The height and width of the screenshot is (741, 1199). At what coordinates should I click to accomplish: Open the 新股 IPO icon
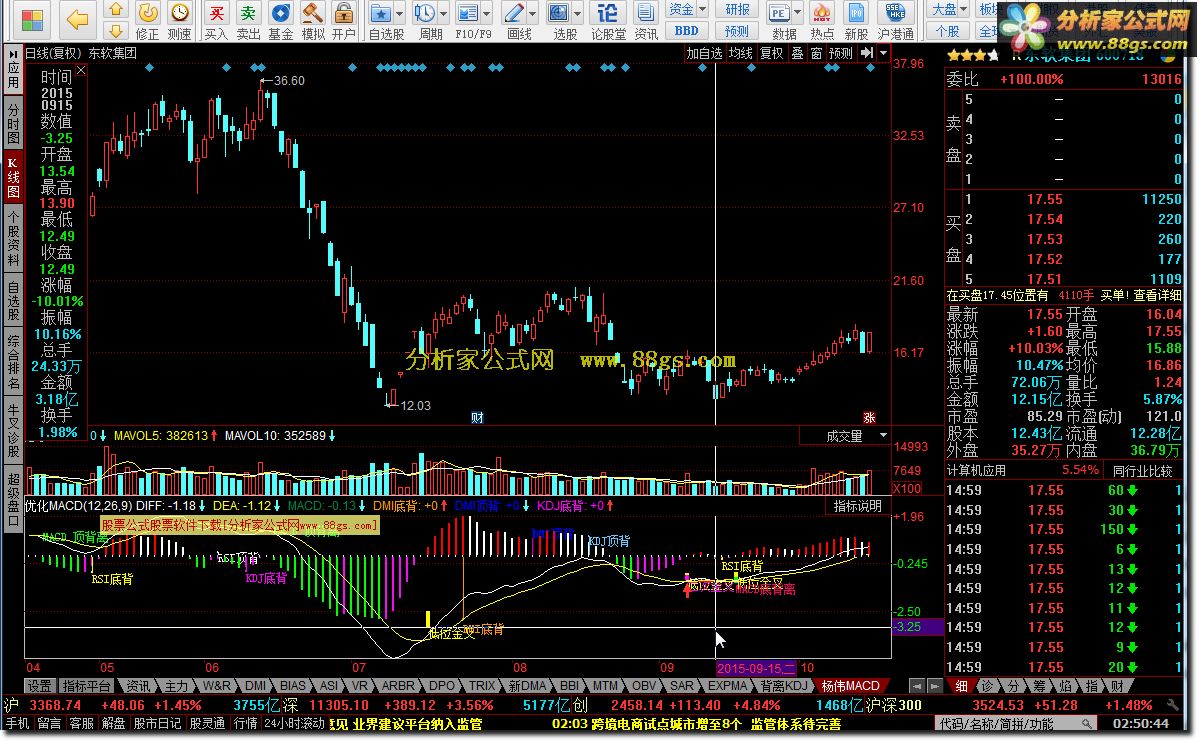856,21
